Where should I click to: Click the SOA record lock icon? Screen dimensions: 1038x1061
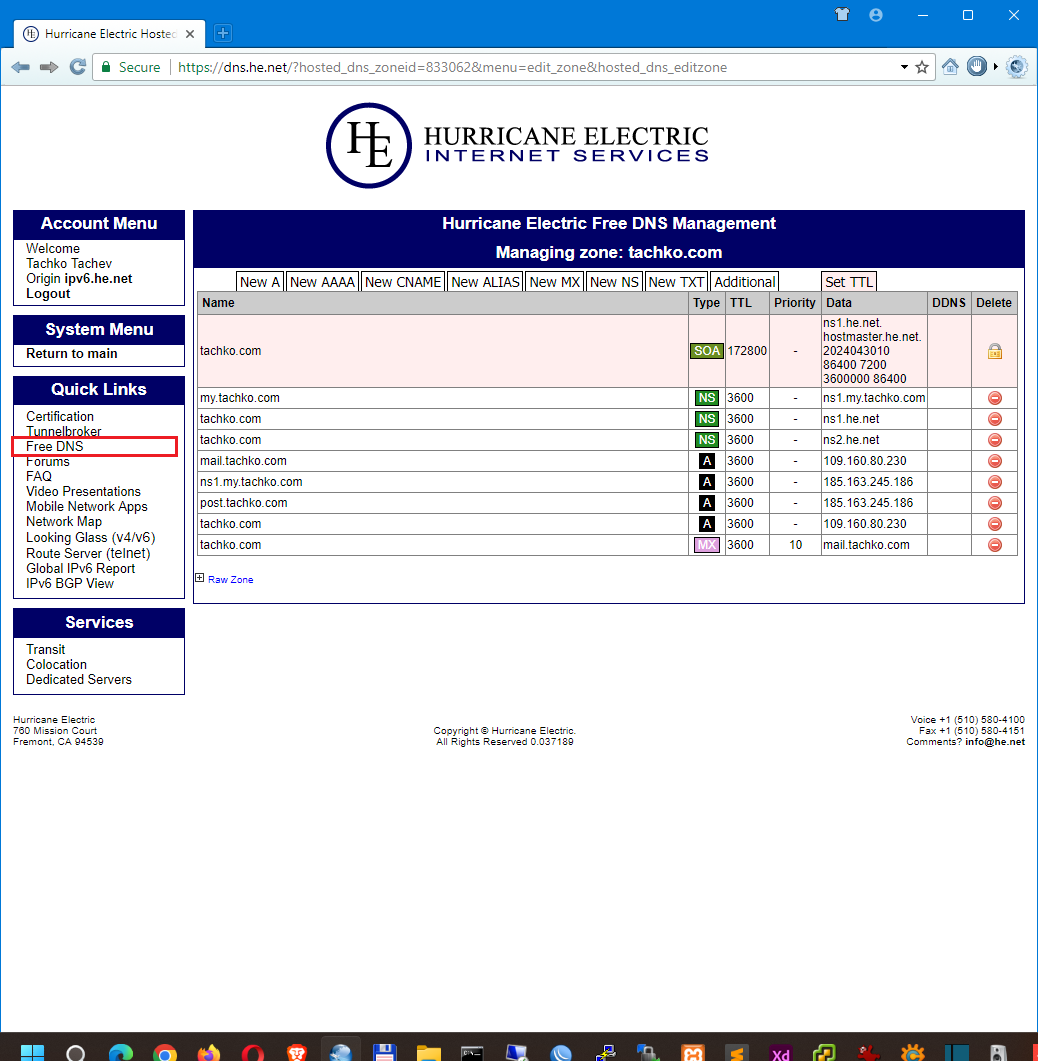[995, 351]
